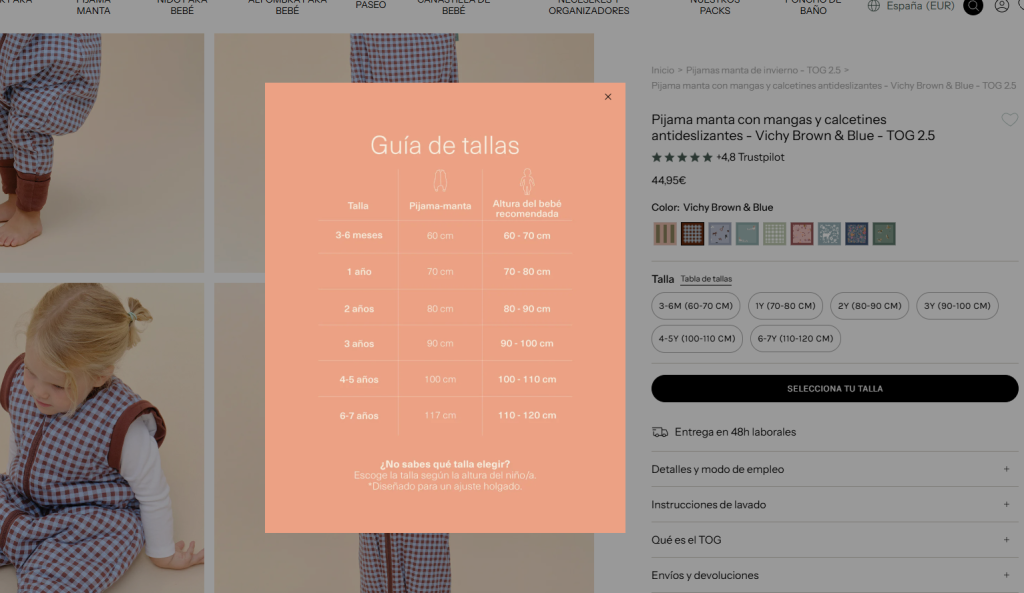Click the globe icon for España (EUR)

[x=874, y=6]
